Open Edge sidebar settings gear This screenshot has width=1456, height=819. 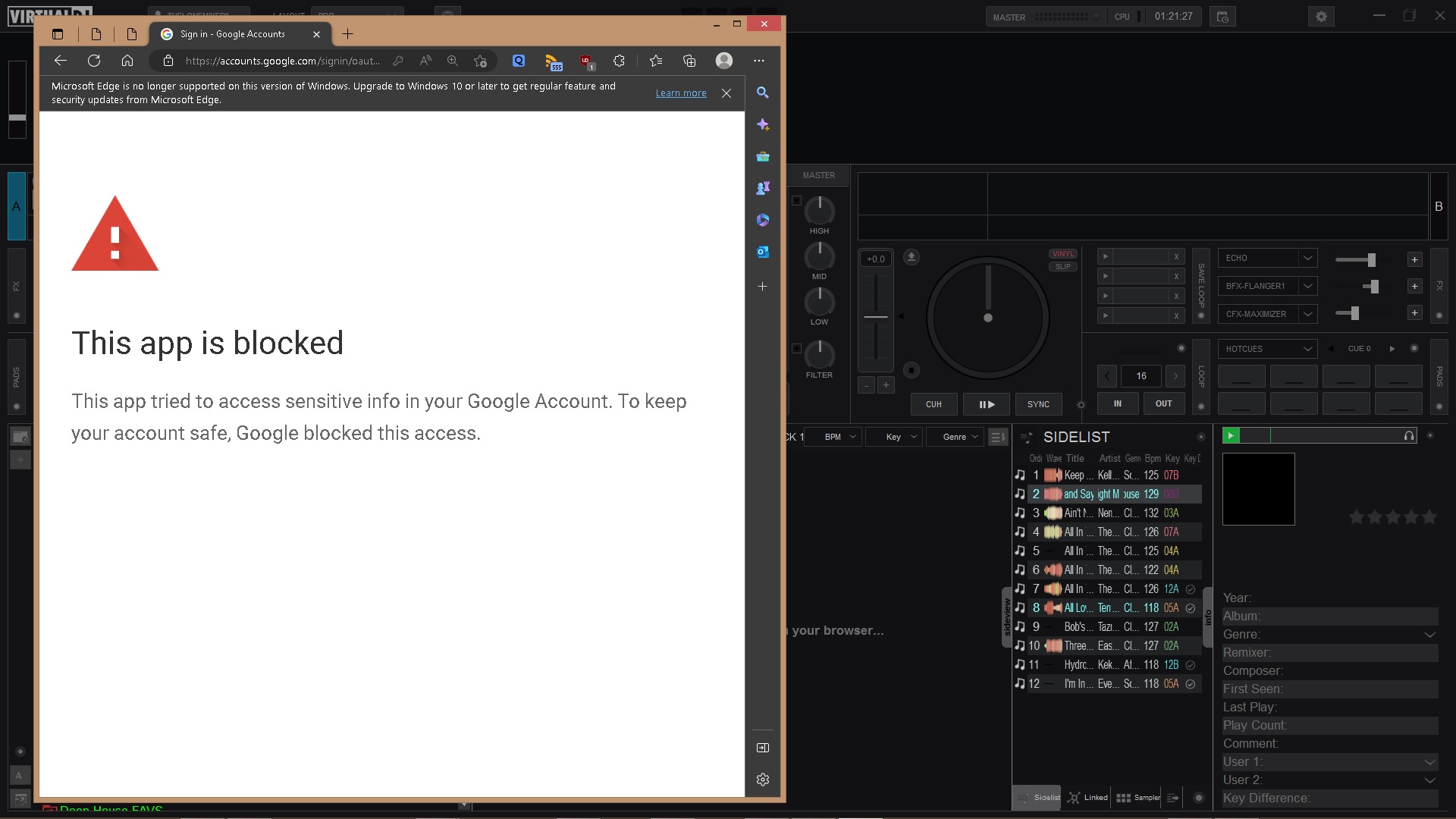[x=763, y=780]
